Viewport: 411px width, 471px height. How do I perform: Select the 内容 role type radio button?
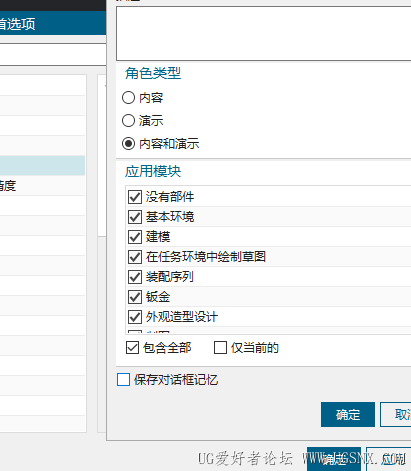point(128,98)
